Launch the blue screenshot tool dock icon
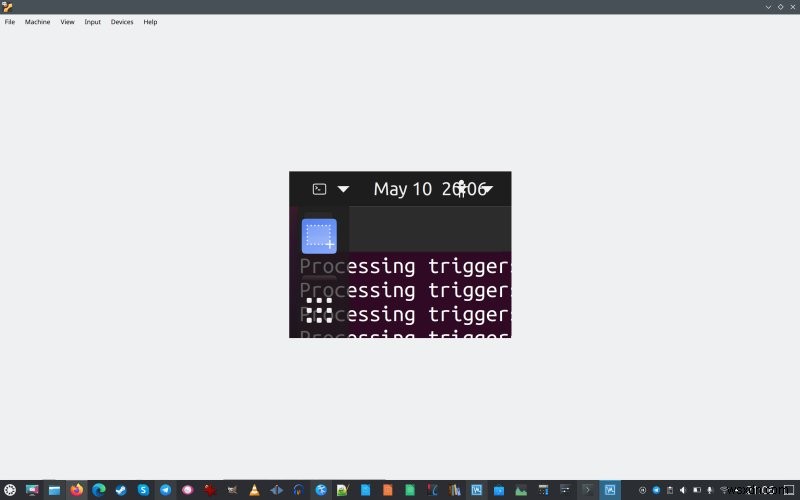The image size is (800, 500). pyautogui.click(x=319, y=236)
